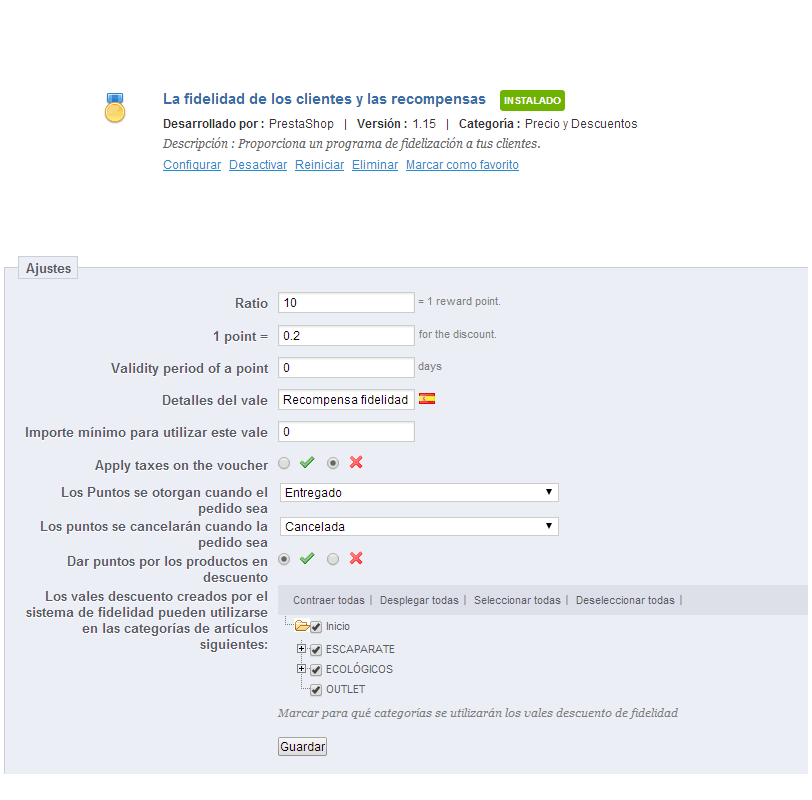Click Marcar como favorito link
Image resolution: width=812 pixels, height=800 pixels.
pyautogui.click(x=462, y=165)
